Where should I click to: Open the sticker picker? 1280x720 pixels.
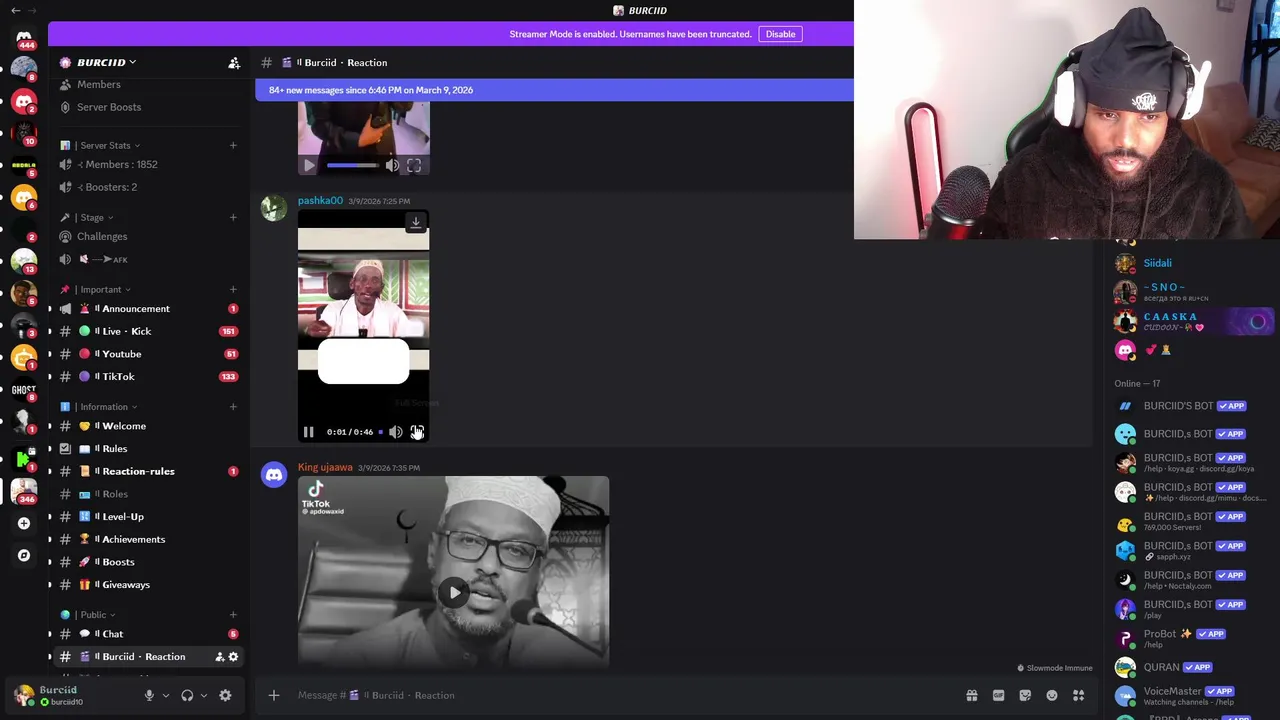(1025, 695)
